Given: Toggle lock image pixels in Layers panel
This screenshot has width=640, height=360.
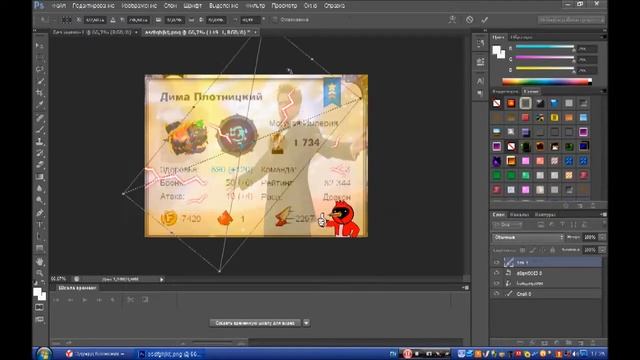Looking at the screenshot, I should 532,250.
